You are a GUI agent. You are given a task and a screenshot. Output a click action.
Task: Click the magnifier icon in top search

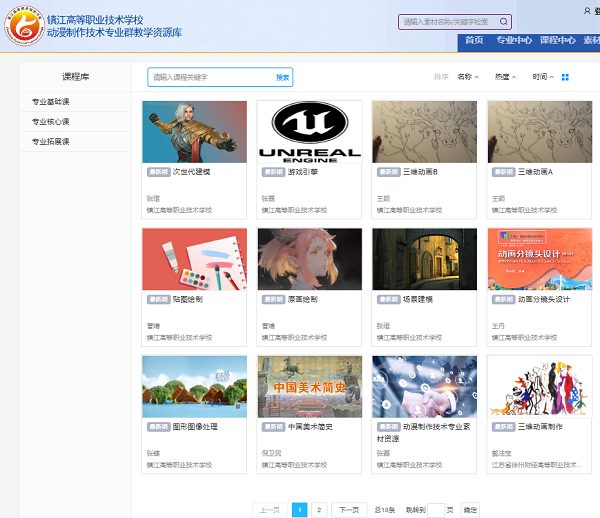504,22
